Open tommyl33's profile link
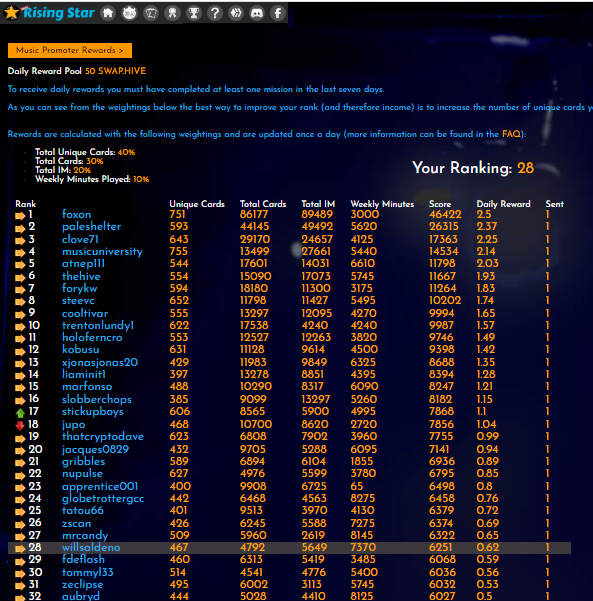This screenshot has height=601, width=593. point(88,573)
